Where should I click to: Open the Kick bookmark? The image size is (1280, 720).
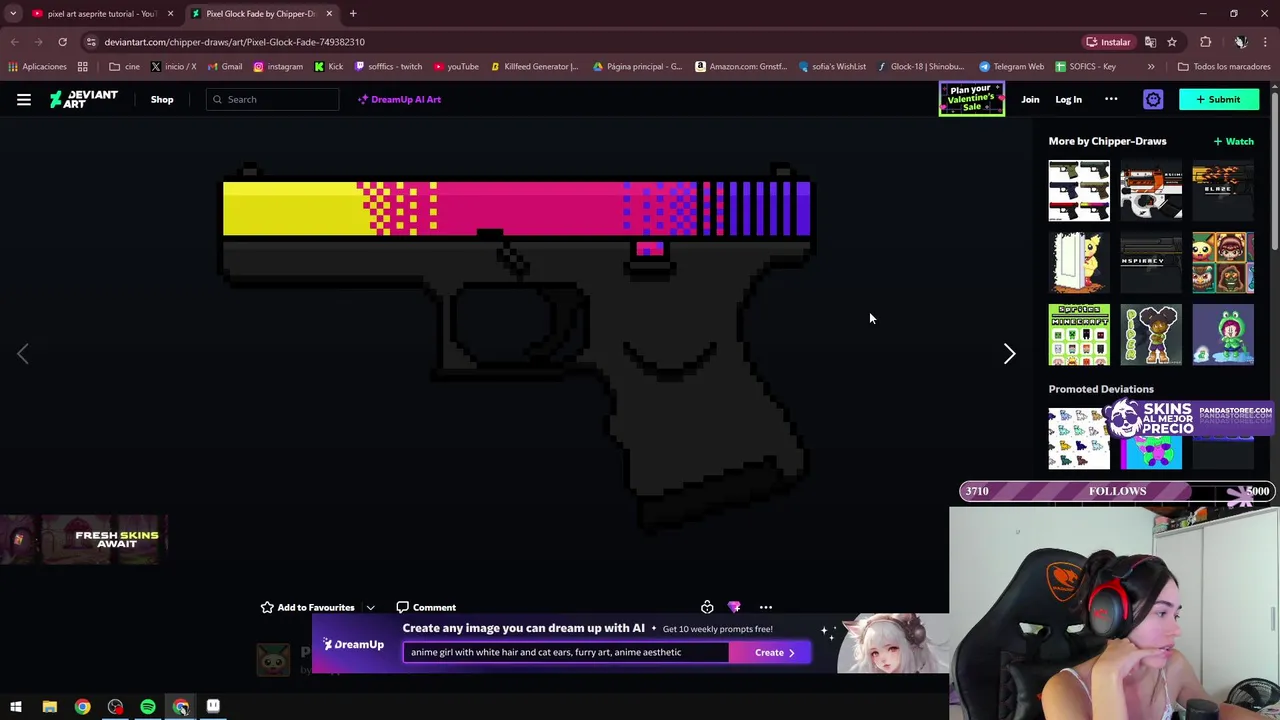coord(328,67)
